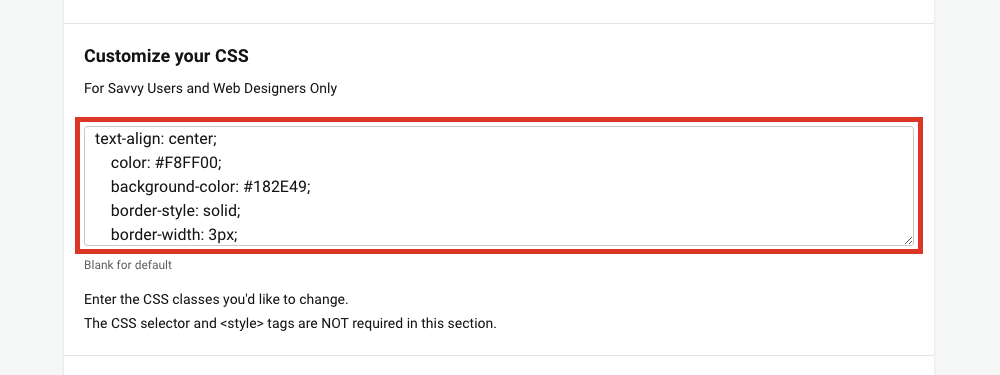Place cursor in the custom CSS textarea
This screenshot has height=375, width=1000.
click(499, 186)
